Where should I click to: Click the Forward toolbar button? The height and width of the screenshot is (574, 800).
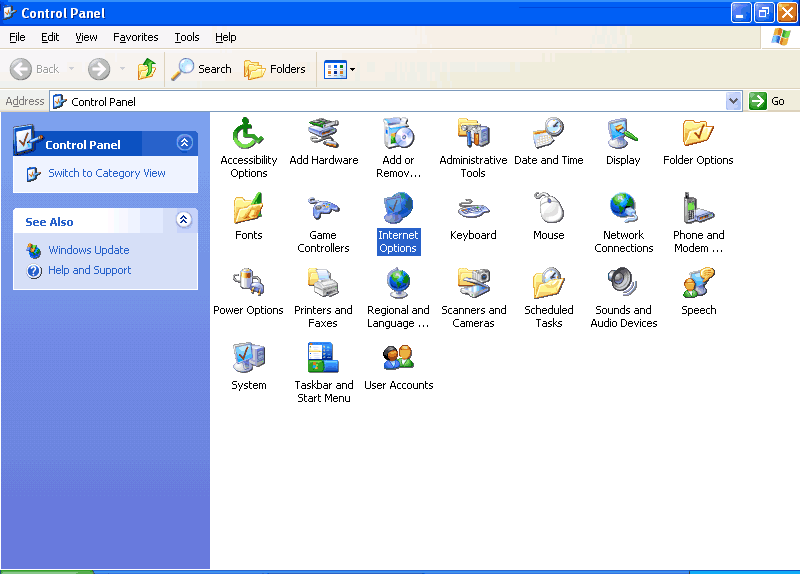pos(99,69)
